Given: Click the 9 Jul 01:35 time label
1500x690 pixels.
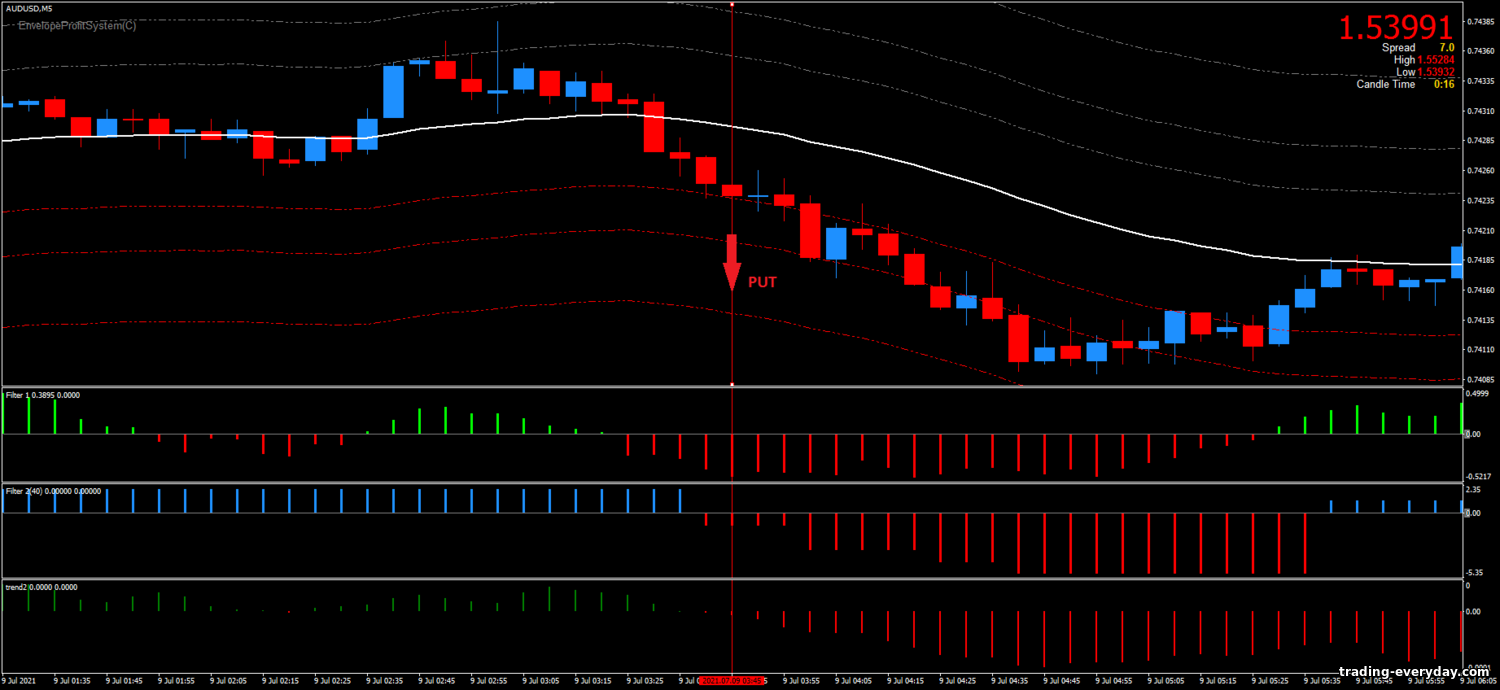Looking at the screenshot, I should pos(72,682).
